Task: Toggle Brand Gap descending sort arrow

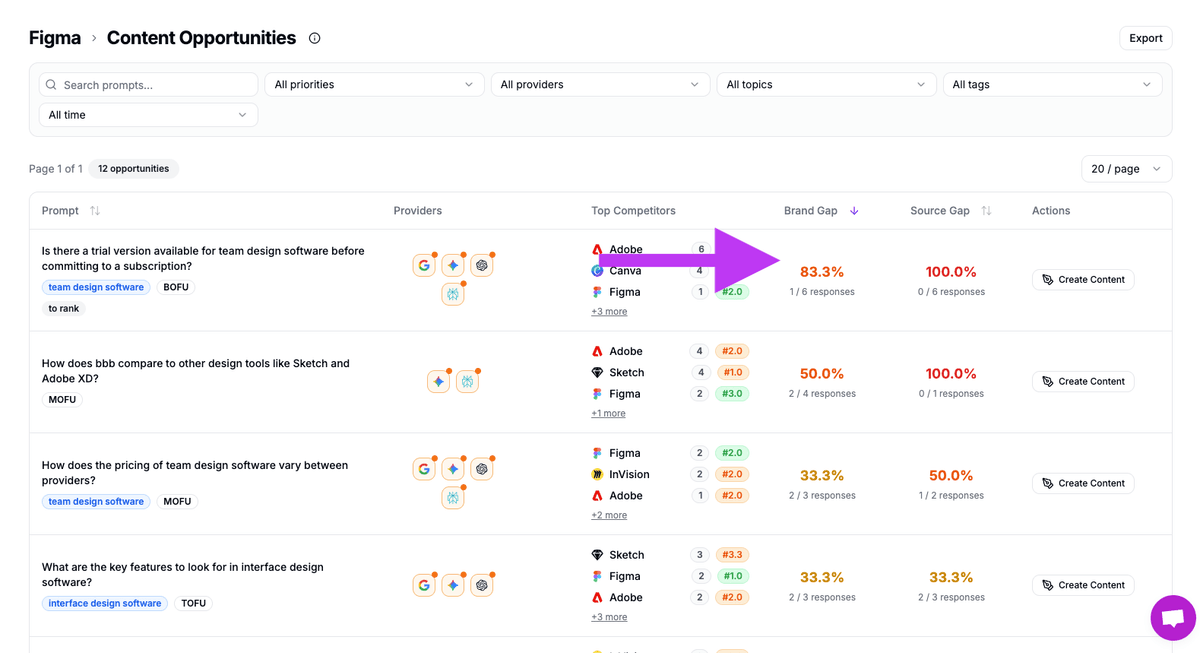Action: click(x=854, y=211)
